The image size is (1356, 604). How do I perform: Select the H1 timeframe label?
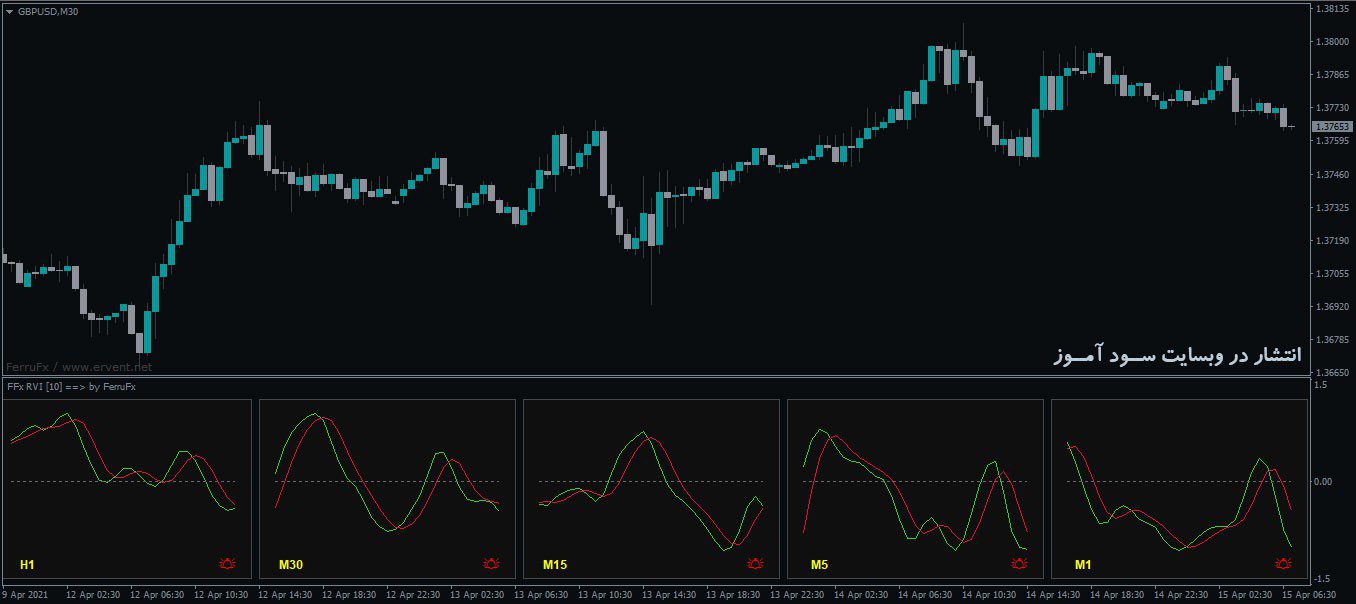coord(27,565)
